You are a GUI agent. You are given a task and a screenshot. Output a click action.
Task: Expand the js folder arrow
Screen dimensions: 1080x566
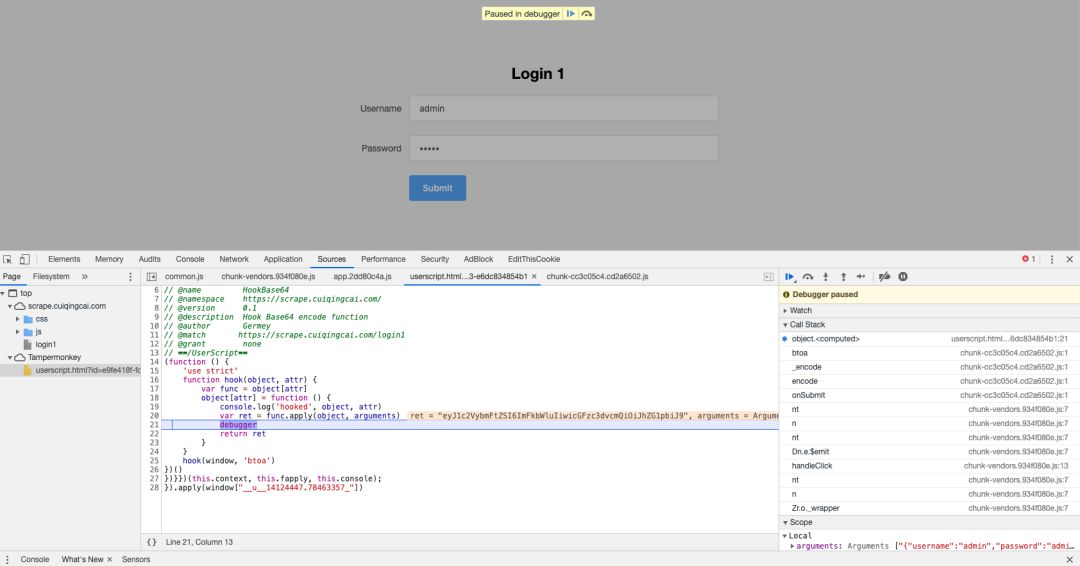pyautogui.click(x=18, y=332)
